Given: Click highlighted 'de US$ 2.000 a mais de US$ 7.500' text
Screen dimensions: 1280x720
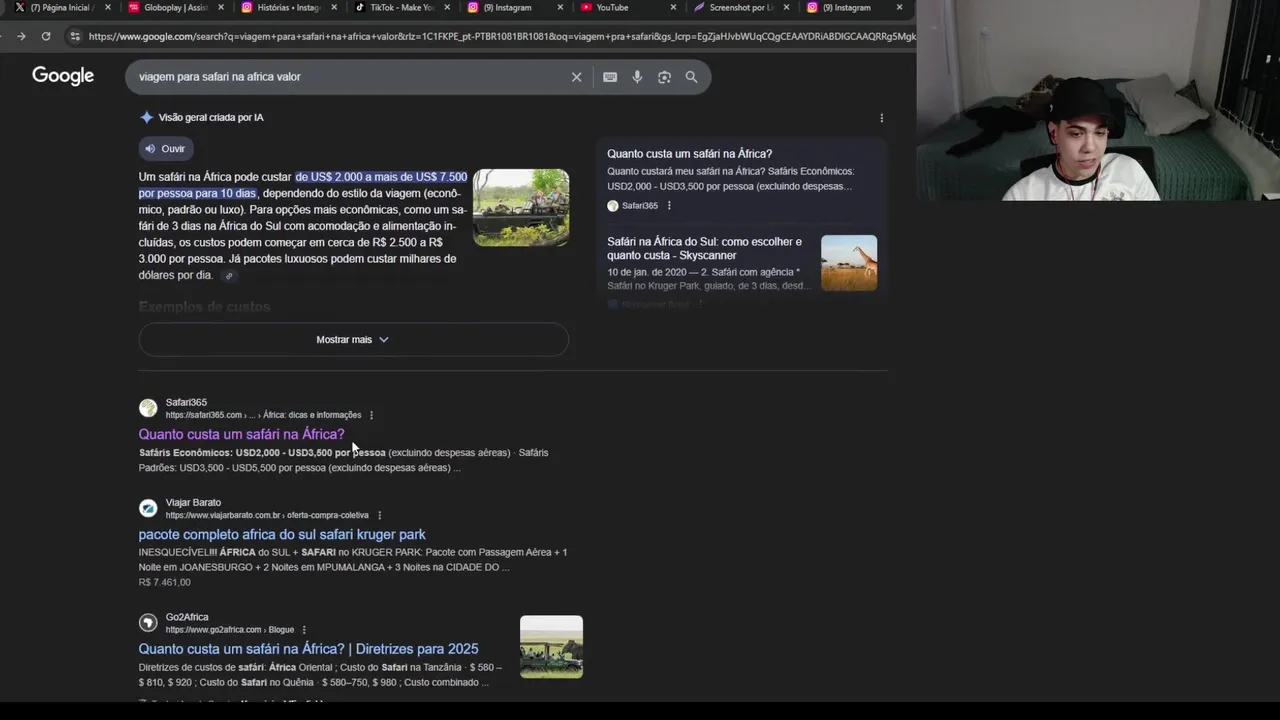Looking at the screenshot, I should pyautogui.click(x=381, y=177).
